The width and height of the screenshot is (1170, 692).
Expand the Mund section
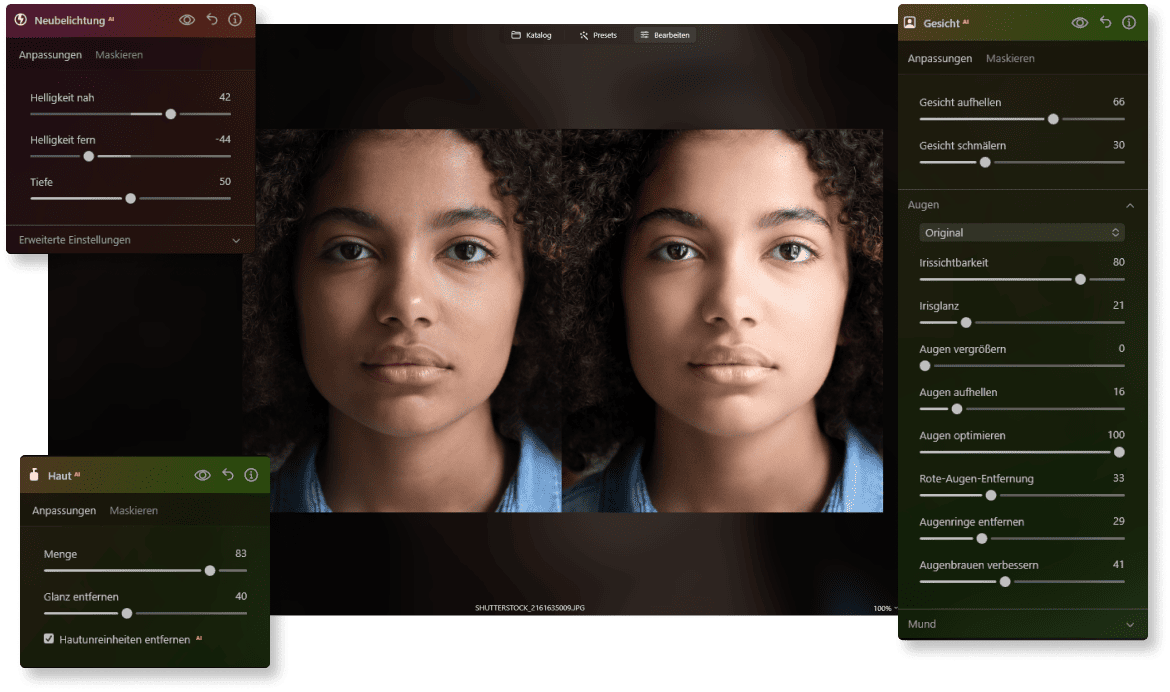[x=1021, y=624]
